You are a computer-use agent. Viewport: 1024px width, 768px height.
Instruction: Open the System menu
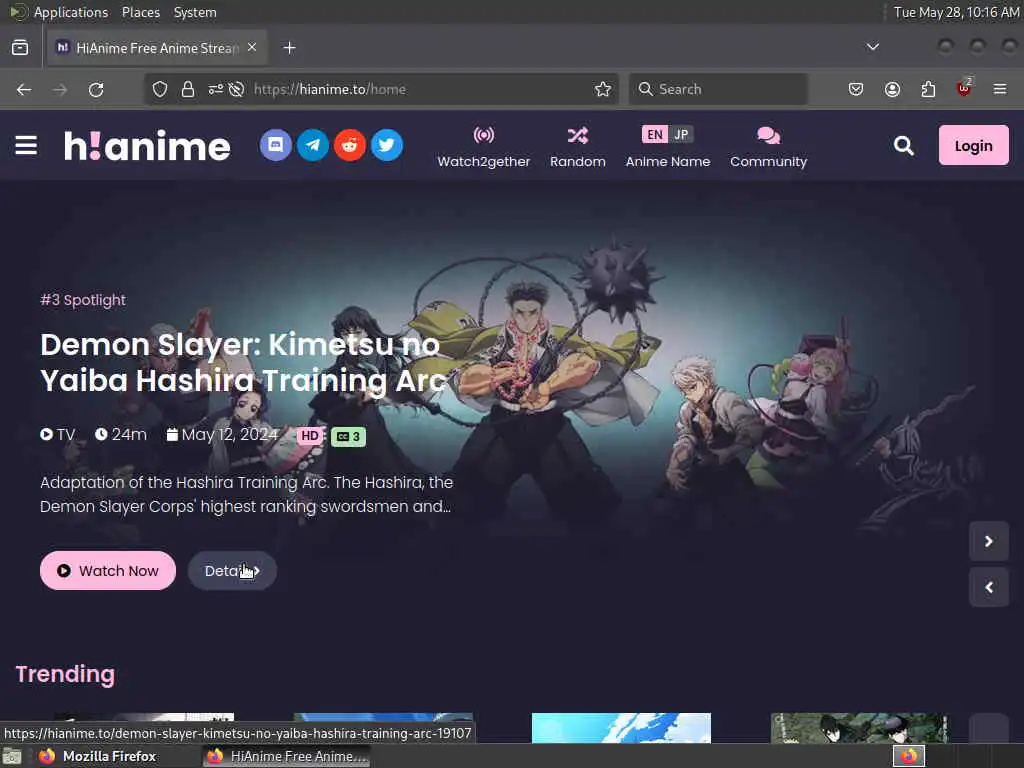point(195,12)
